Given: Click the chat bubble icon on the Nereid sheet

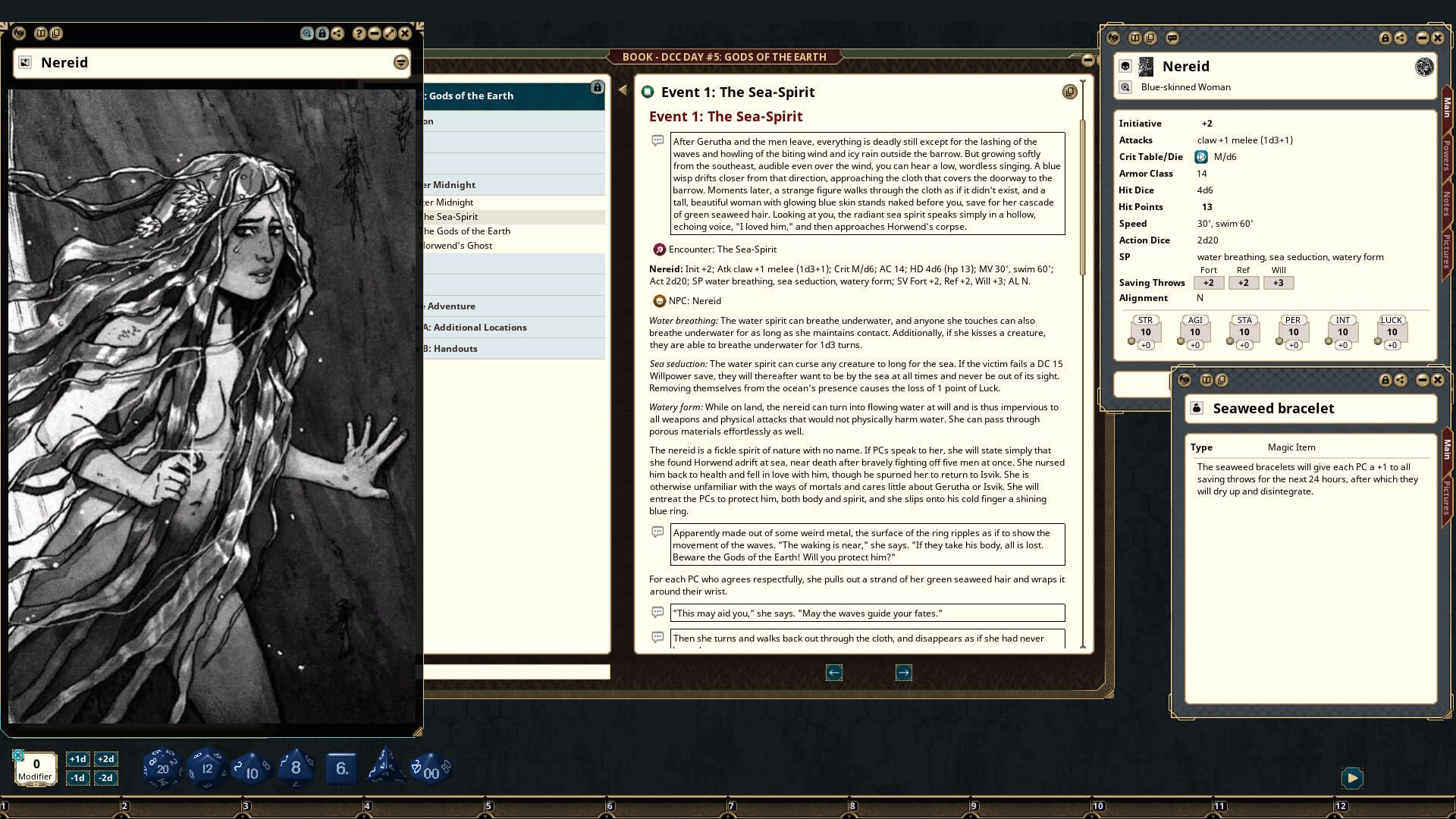Looking at the screenshot, I should tap(1172, 38).
